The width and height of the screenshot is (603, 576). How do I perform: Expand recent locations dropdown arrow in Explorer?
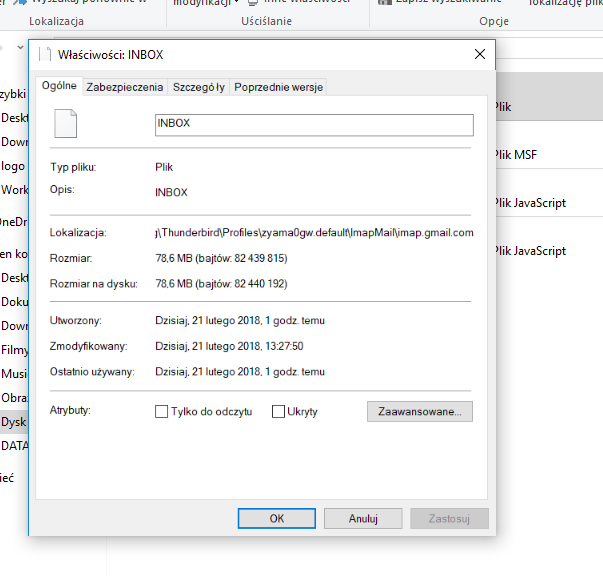tap(20, 47)
